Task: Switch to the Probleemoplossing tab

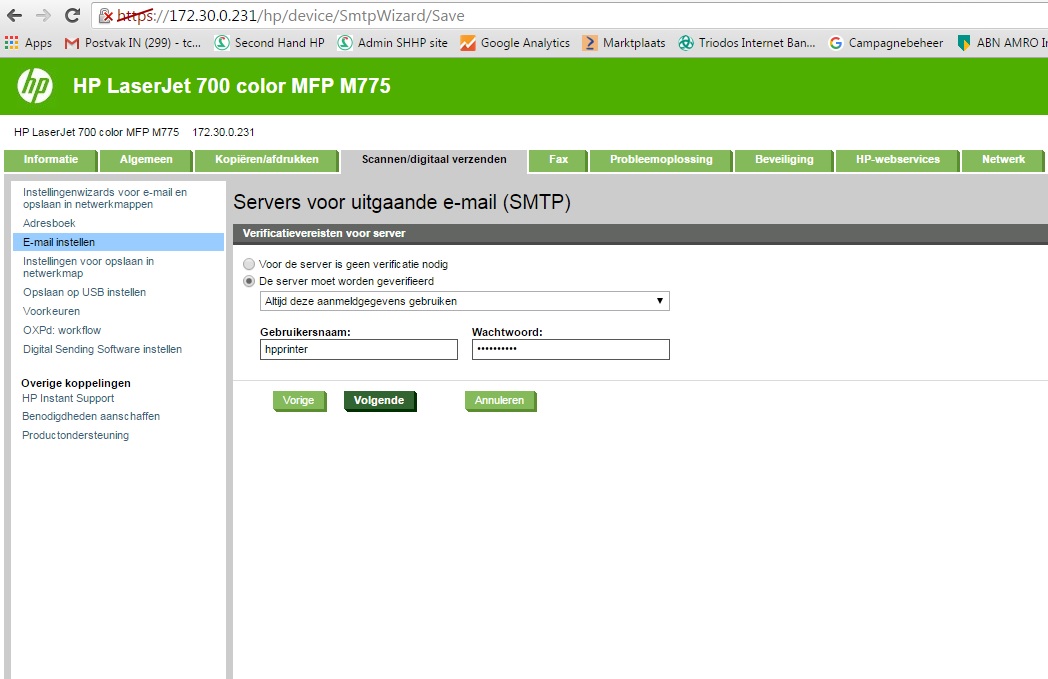Action: pyautogui.click(x=661, y=160)
